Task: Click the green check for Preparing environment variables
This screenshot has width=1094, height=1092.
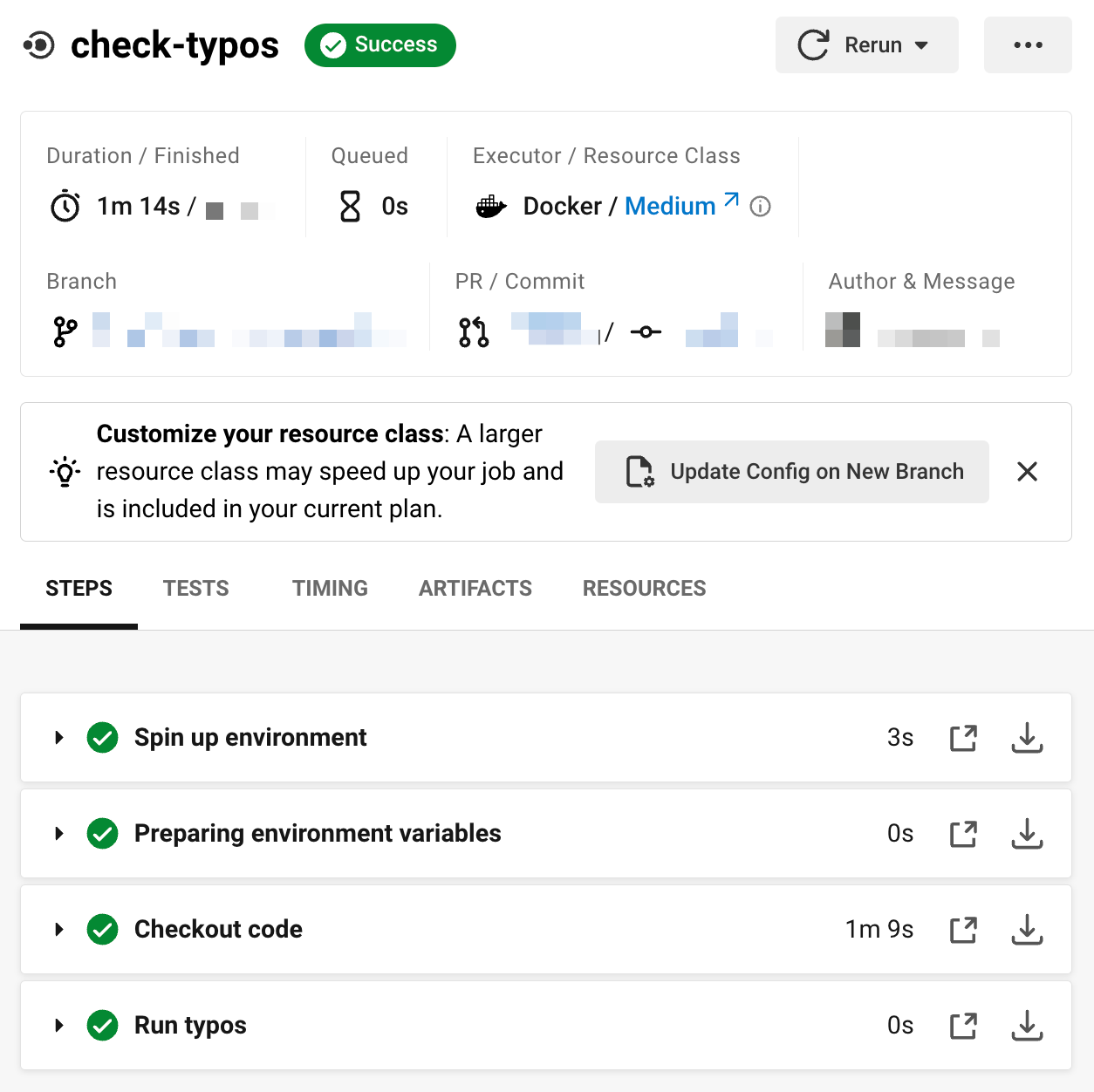Action: click(x=103, y=834)
